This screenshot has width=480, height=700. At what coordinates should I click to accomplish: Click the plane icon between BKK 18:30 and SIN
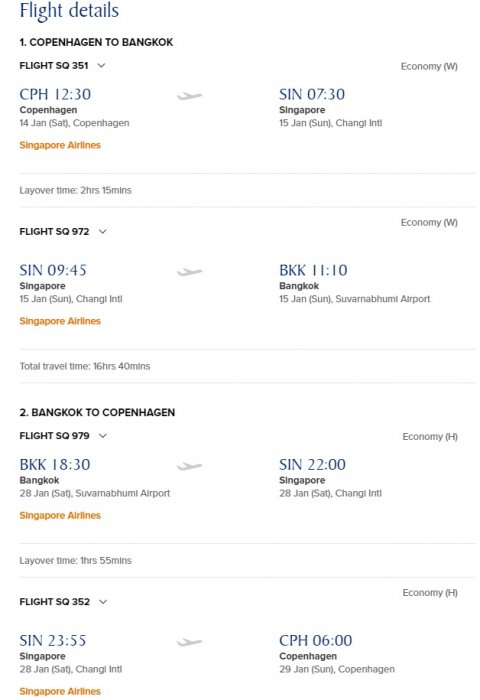(189, 466)
